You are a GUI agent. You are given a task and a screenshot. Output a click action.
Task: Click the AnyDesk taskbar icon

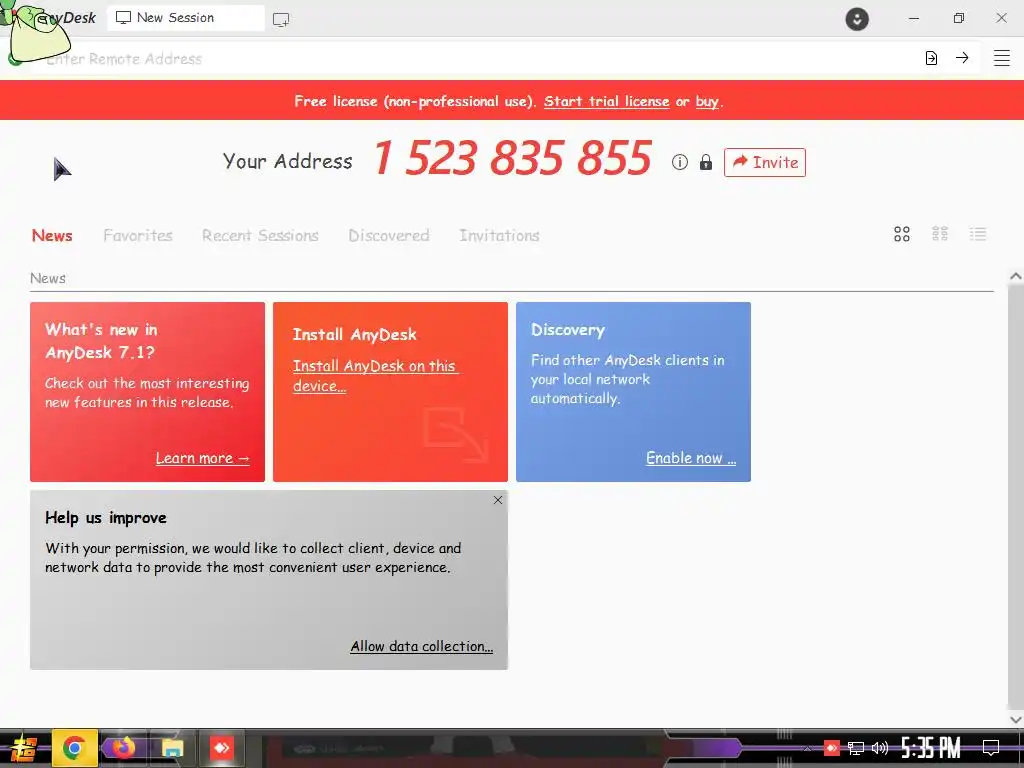[222, 748]
